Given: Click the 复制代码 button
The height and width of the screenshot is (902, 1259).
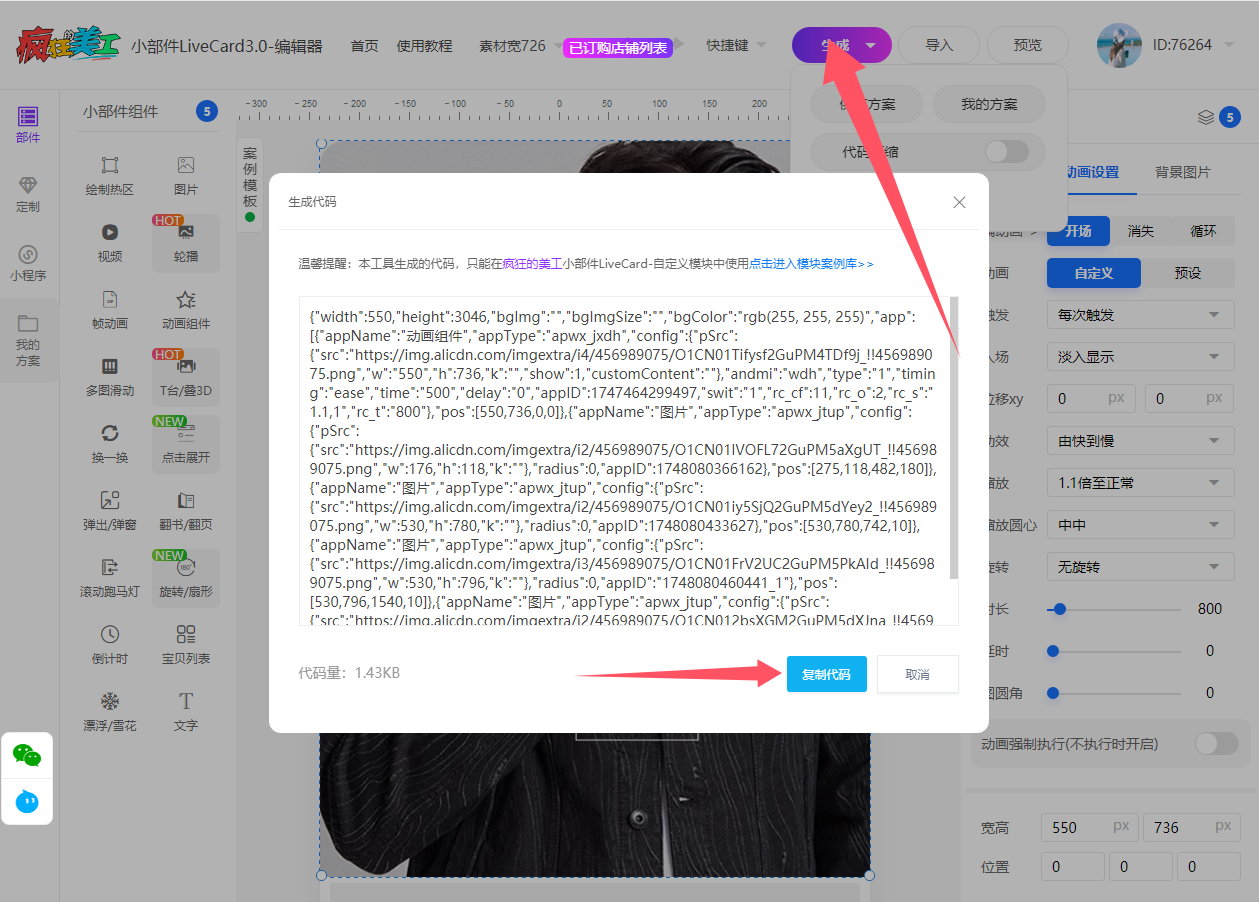Looking at the screenshot, I should (x=826, y=674).
